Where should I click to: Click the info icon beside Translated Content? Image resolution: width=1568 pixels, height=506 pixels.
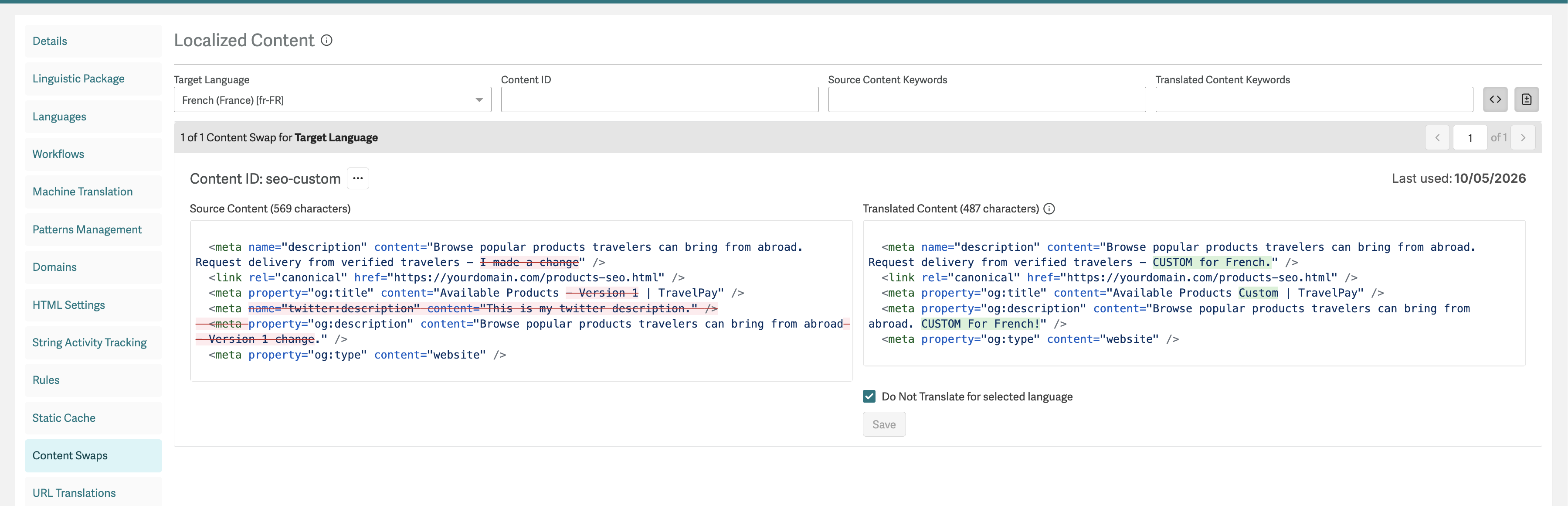tap(1049, 209)
